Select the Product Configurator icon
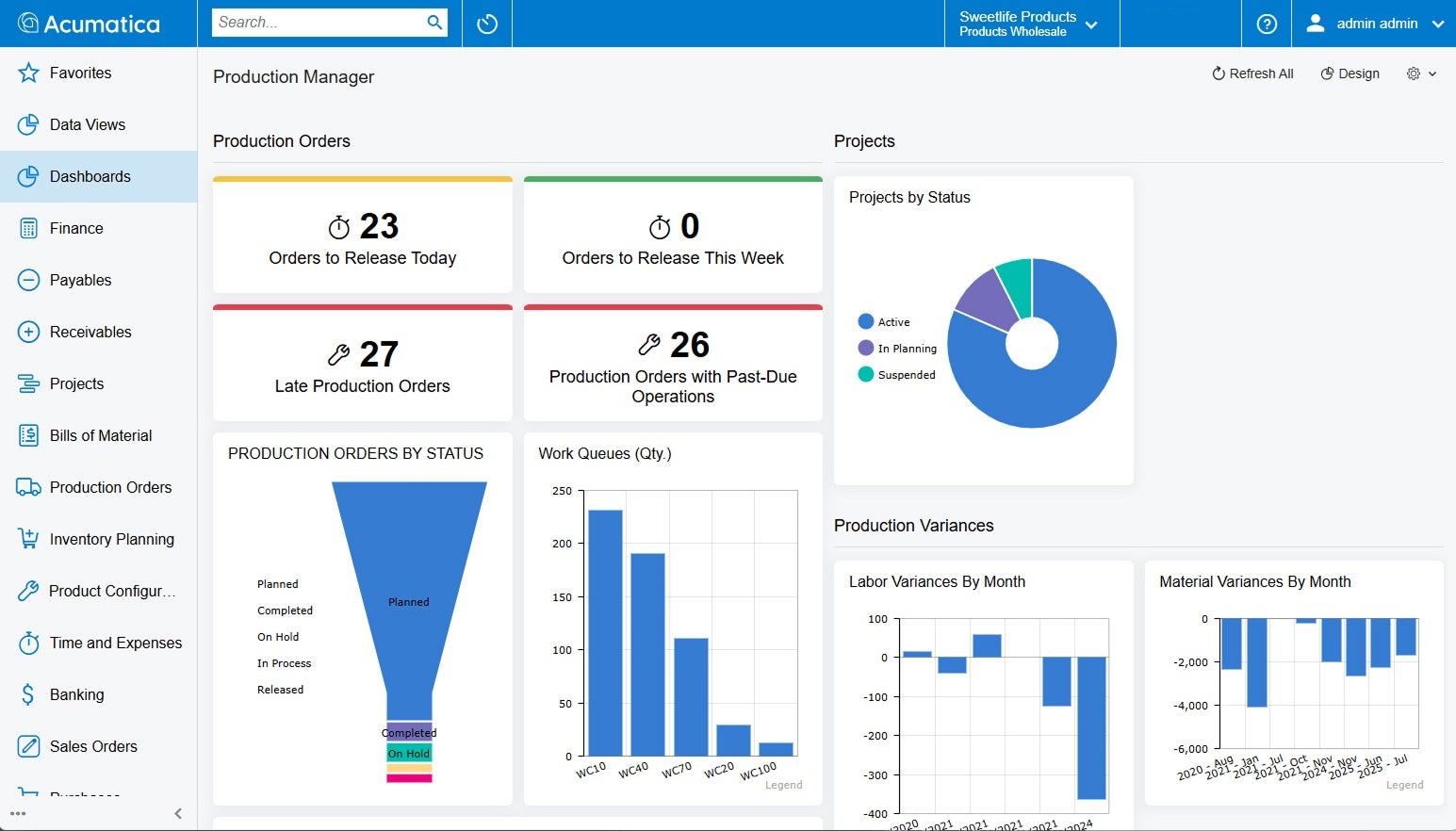The height and width of the screenshot is (831, 1456). [x=28, y=591]
